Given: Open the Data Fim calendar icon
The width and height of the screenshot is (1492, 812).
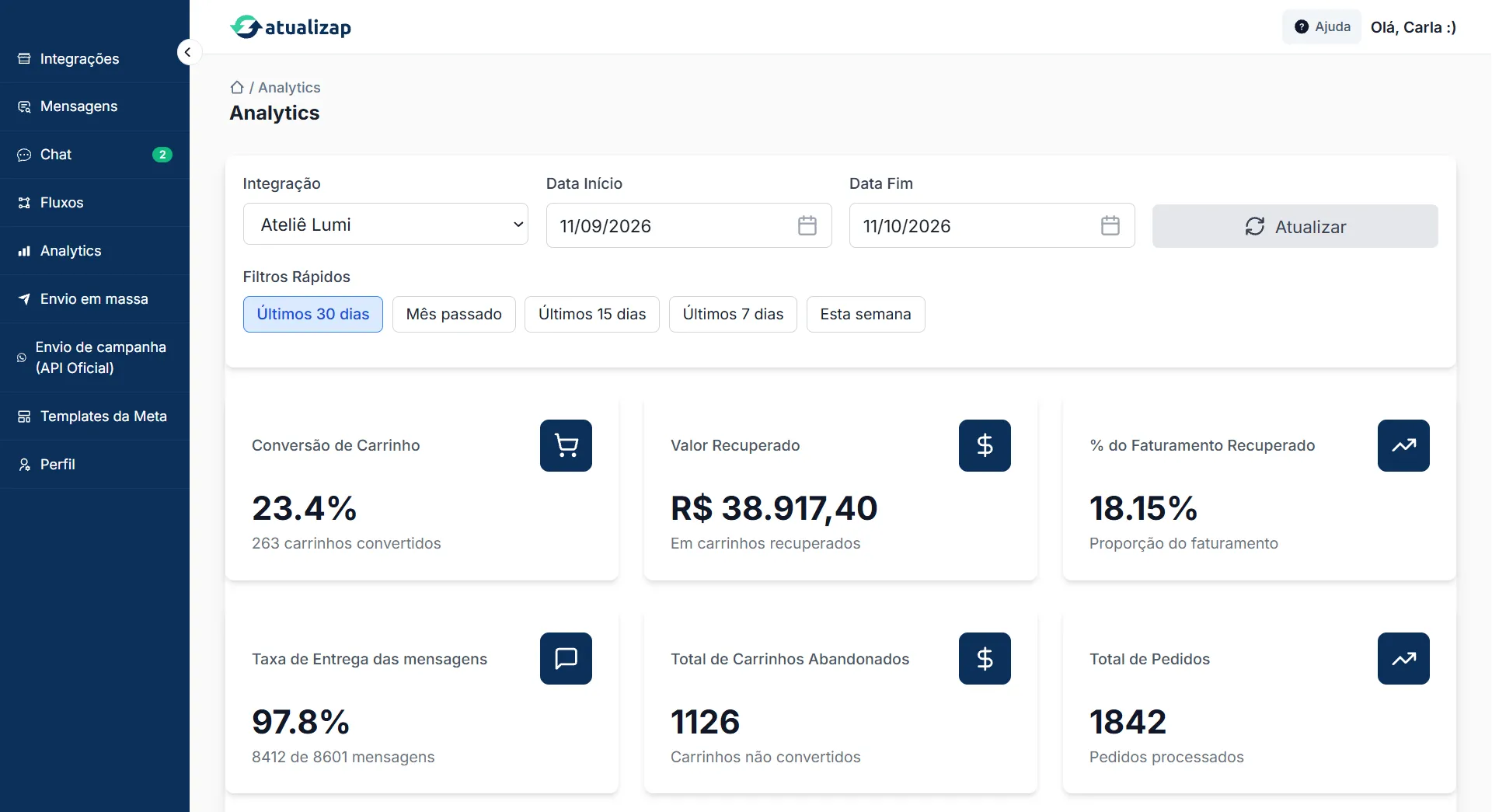Looking at the screenshot, I should pos(1110,226).
